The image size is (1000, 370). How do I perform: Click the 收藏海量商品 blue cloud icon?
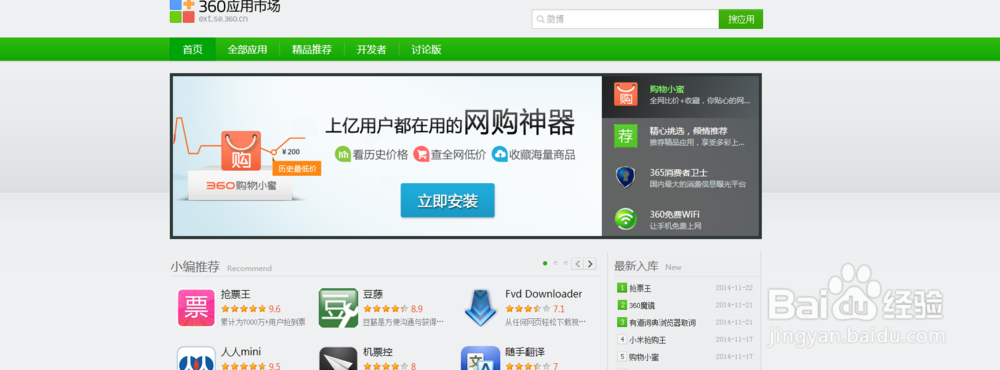click(x=499, y=154)
